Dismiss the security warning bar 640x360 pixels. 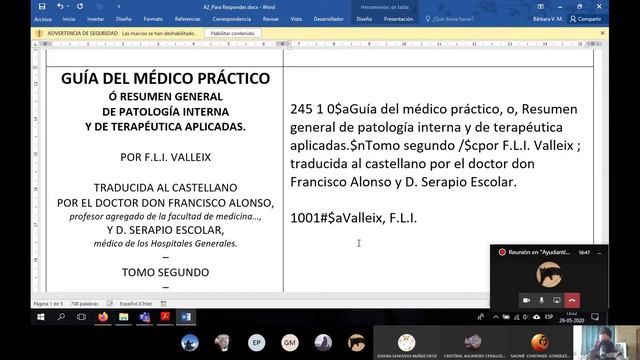[602, 33]
